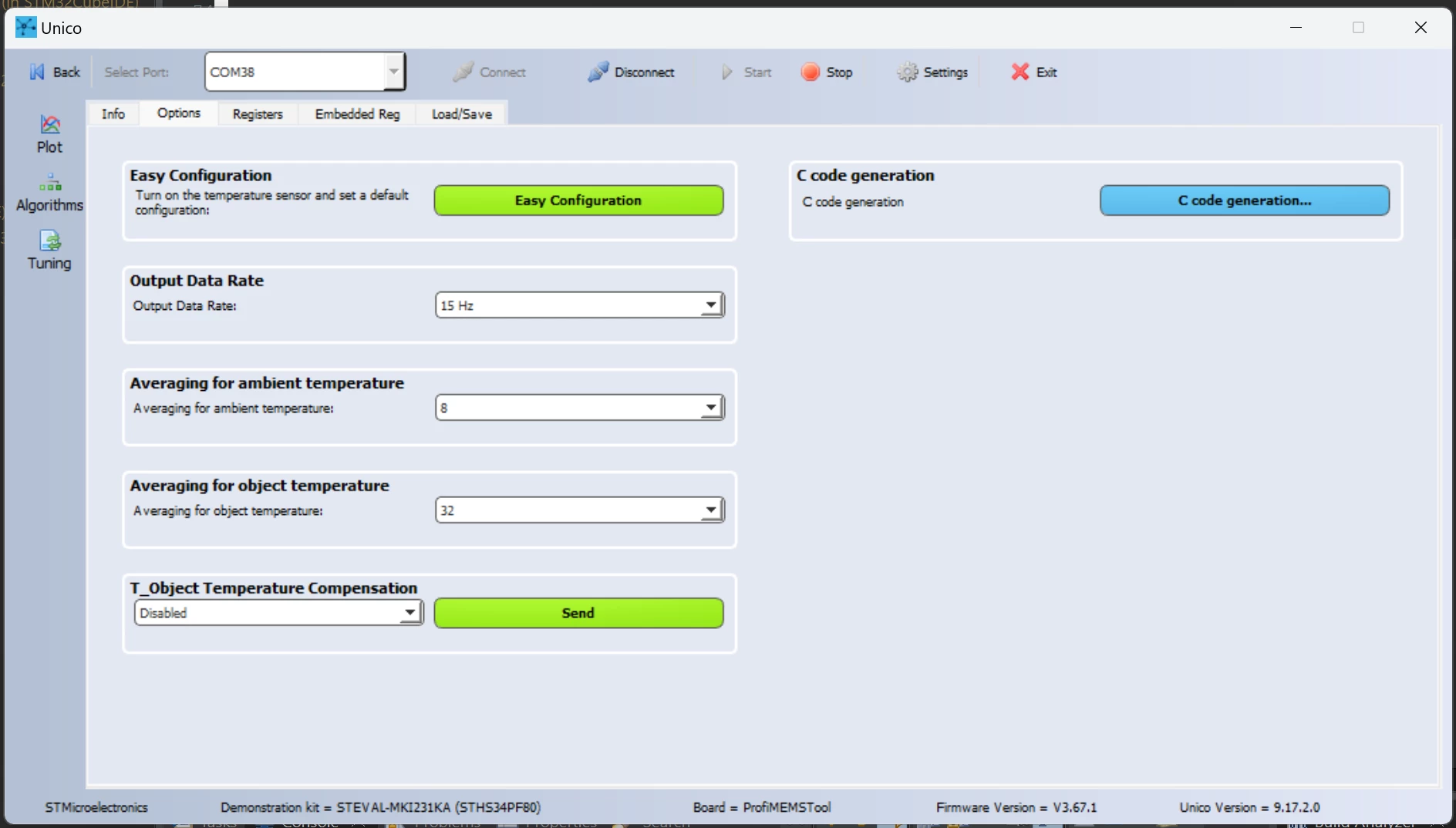Click the Connect plug icon
Screen dimensions: 1456x828
[463, 72]
